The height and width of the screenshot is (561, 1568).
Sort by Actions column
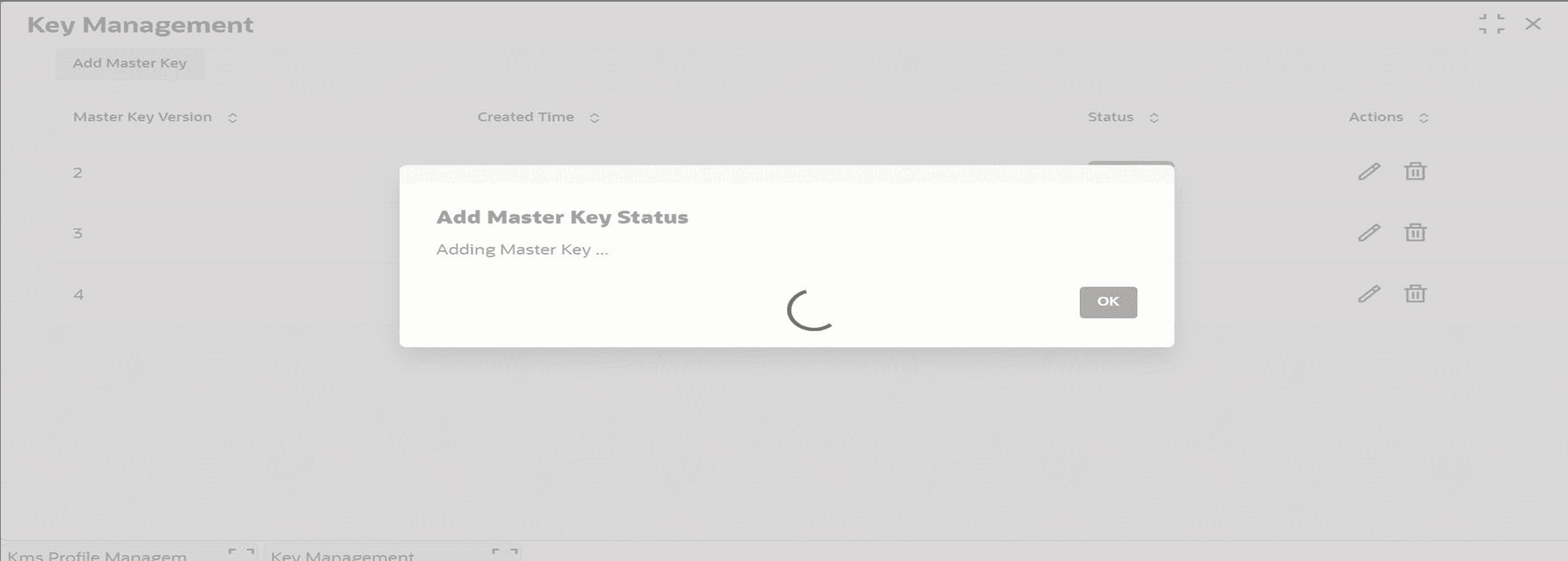(1423, 118)
